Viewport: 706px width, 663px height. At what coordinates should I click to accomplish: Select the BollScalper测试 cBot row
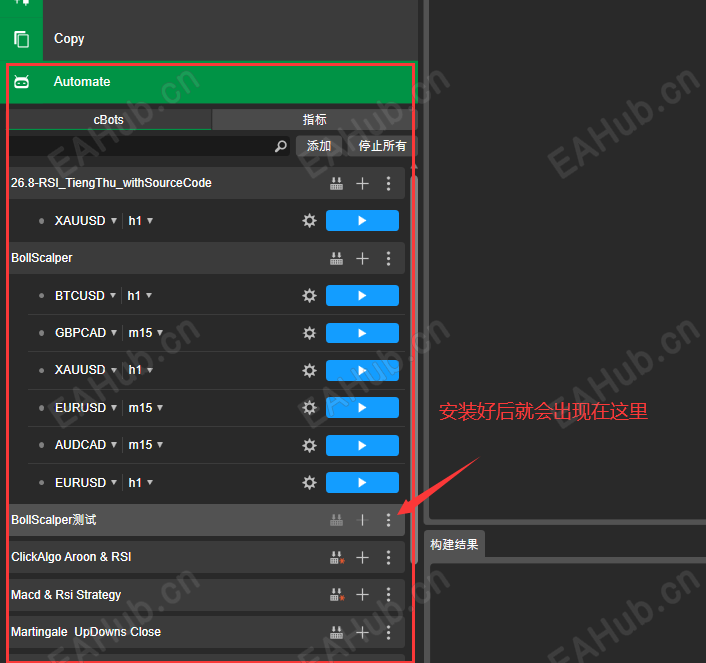pos(206,520)
